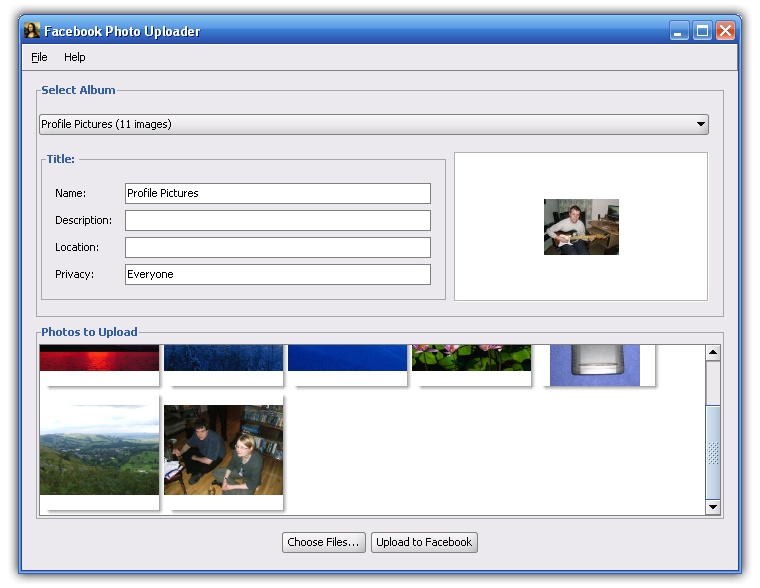Click the scrollbar down arrow
The width and height of the screenshot is (760, 588).
(x=713, y=507)
